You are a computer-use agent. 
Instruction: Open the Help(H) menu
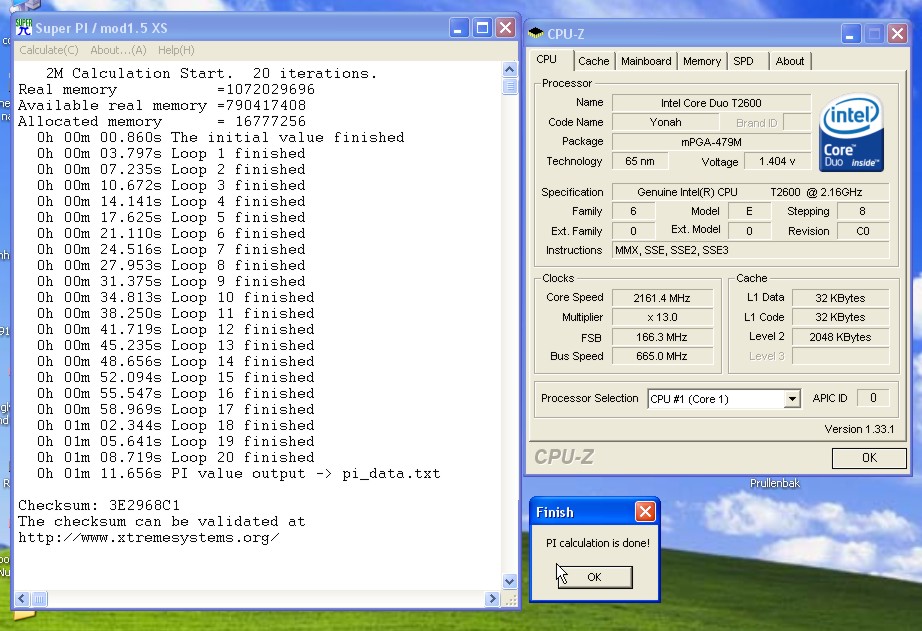click(x=176, y=50)
